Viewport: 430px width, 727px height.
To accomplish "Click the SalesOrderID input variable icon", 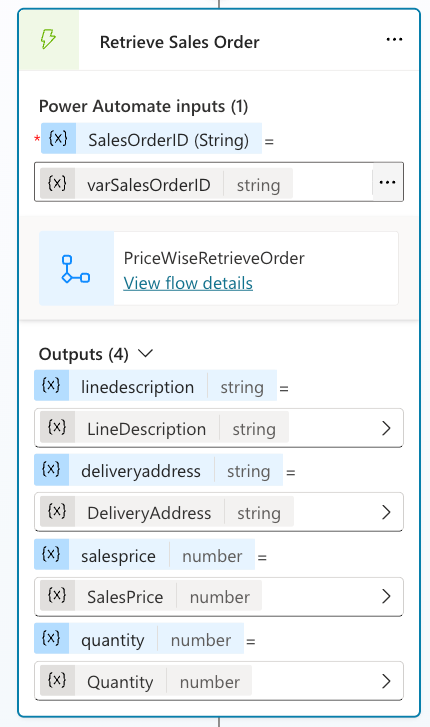I will (x=58, y=138).
